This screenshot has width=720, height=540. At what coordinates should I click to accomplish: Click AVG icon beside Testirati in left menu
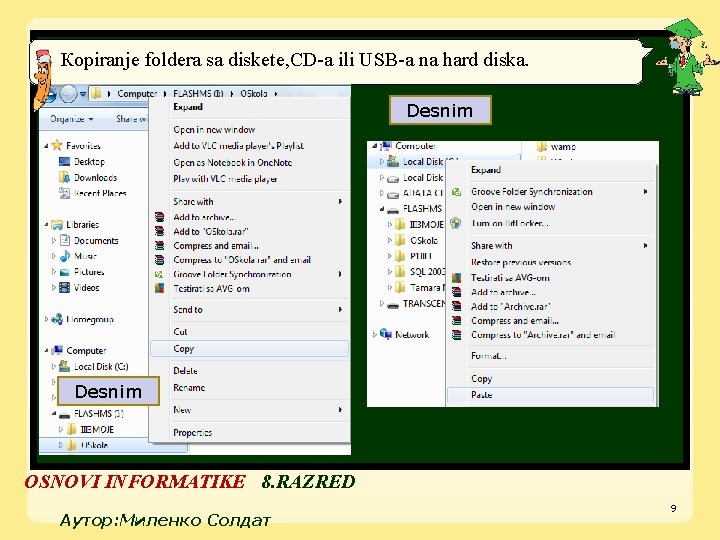click(159, 289)
